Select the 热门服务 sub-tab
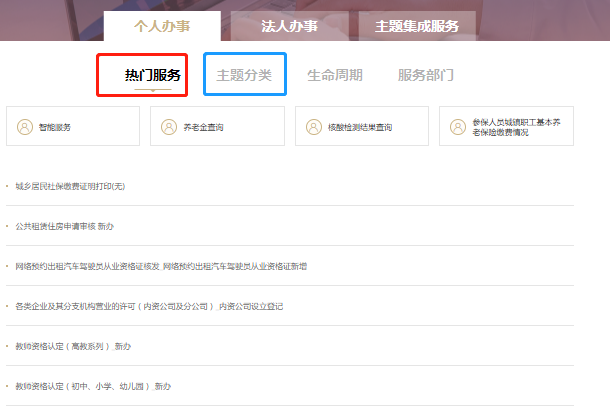The width and height of the screenshot is (610, 406). (x=152, y=75)
